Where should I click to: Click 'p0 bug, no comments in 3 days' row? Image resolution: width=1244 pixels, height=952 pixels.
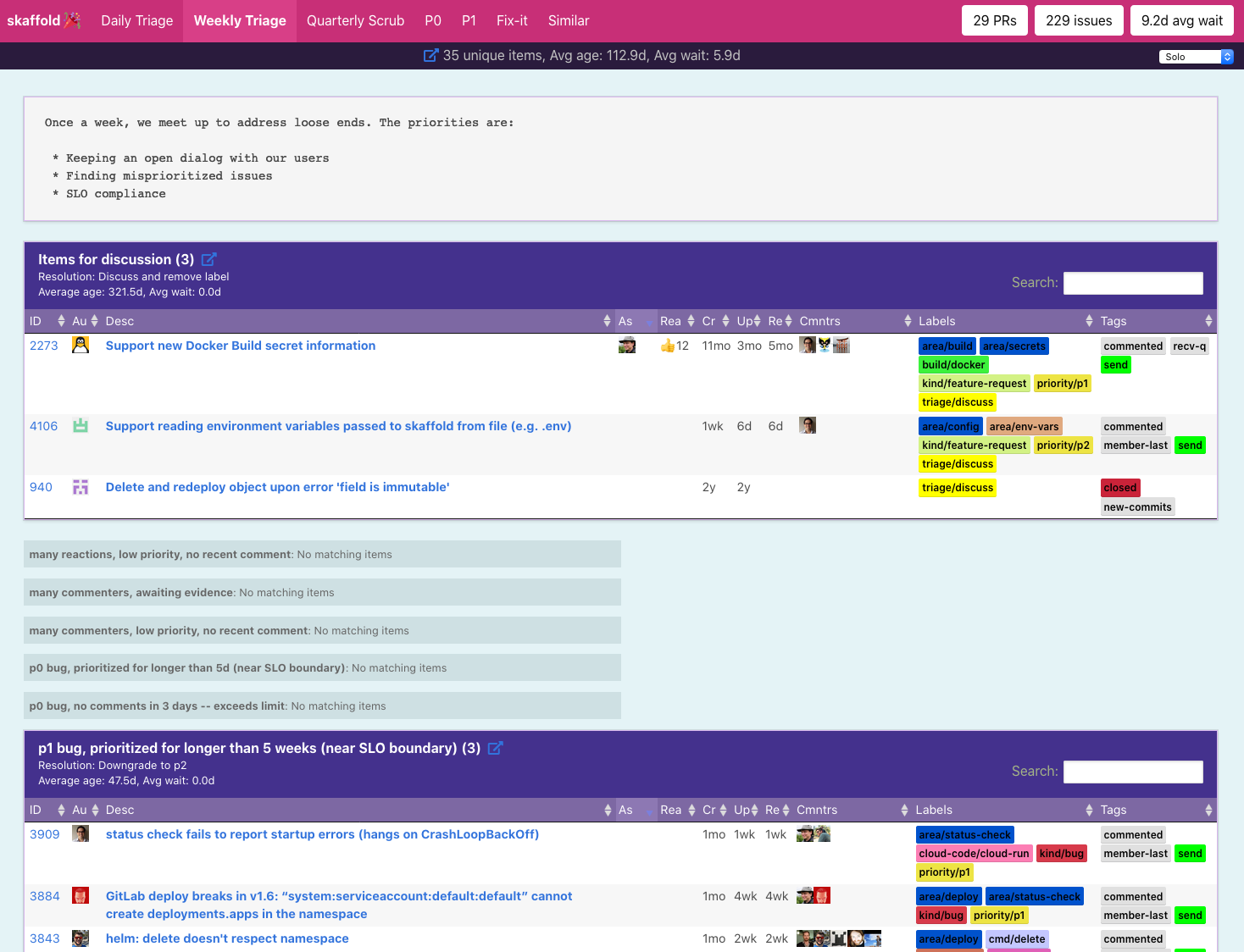(x=322, y=706)
